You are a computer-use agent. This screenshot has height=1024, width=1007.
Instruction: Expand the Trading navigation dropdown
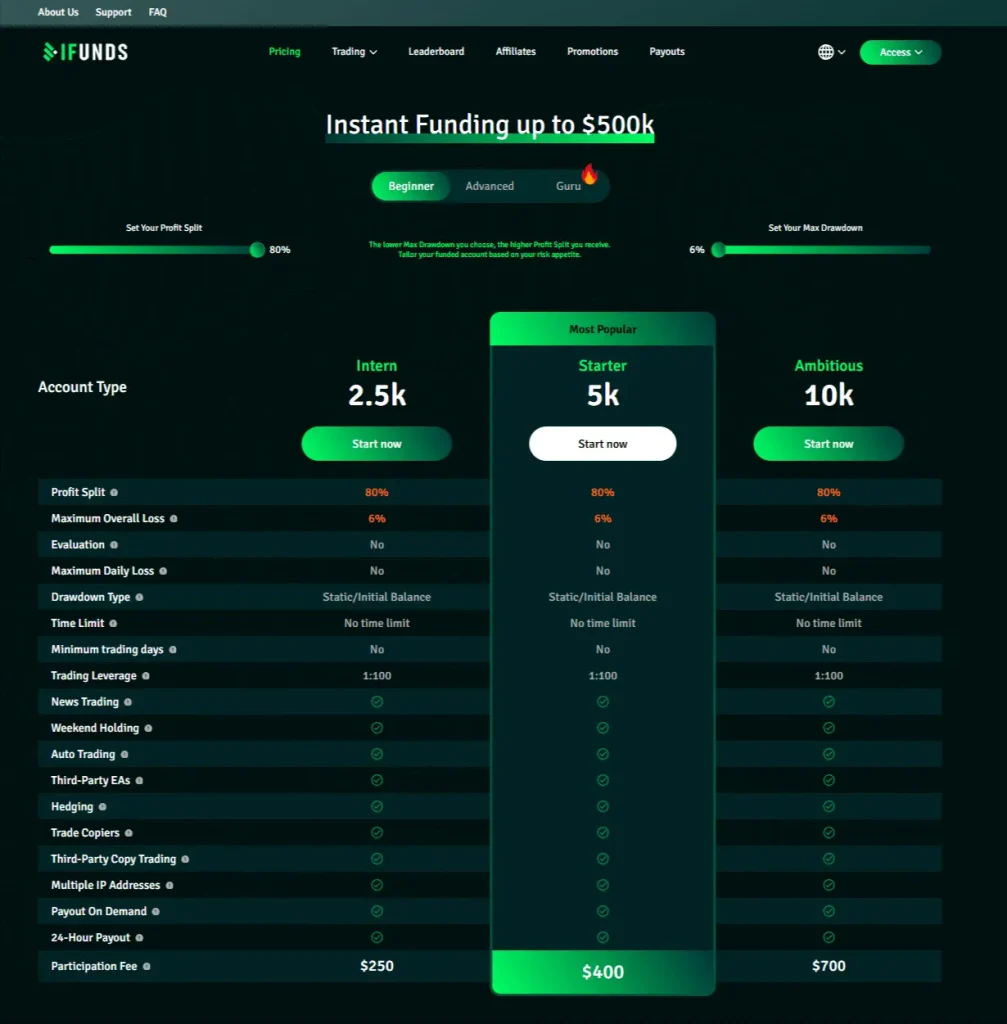pyautogui.click(x=354, y=51)
